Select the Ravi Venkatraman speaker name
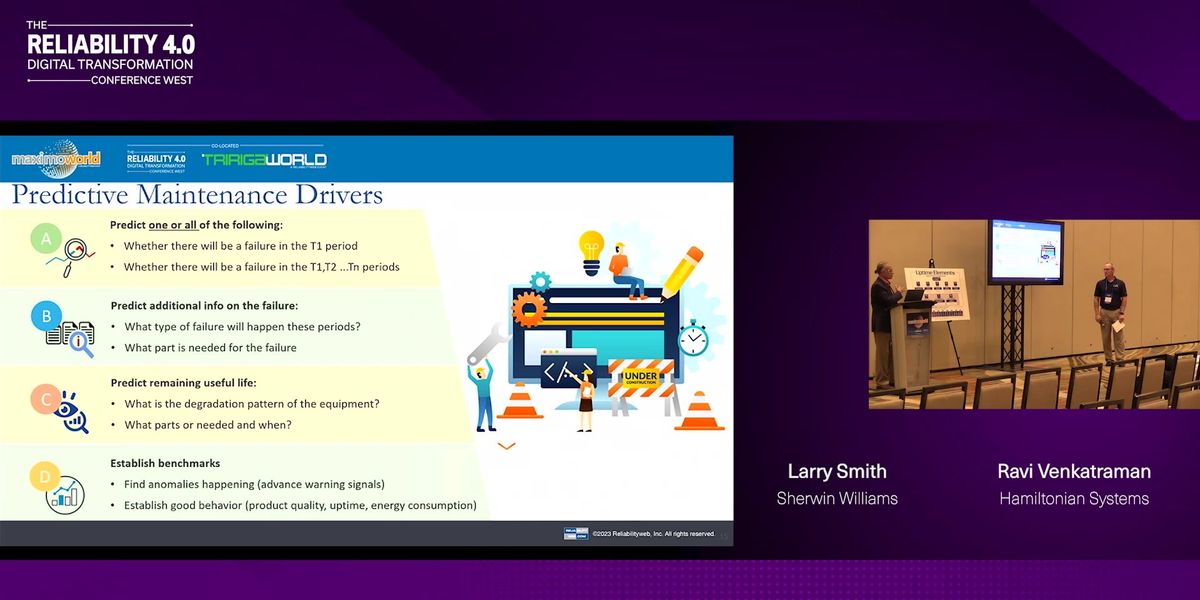The height and width of the screenshot is (600, 1200). 1073,471
